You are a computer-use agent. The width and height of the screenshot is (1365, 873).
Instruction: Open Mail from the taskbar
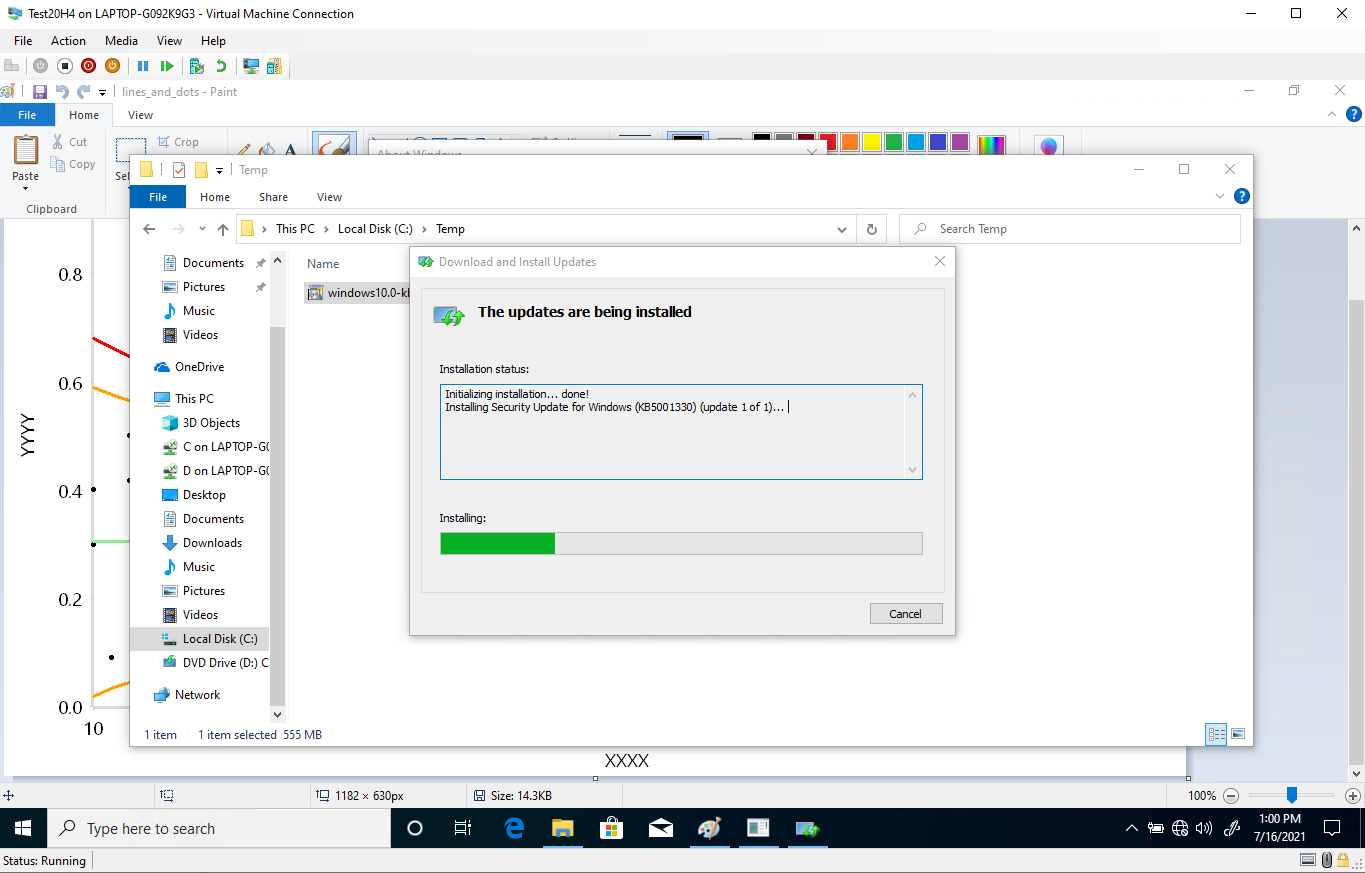click(x=660, y=828)
